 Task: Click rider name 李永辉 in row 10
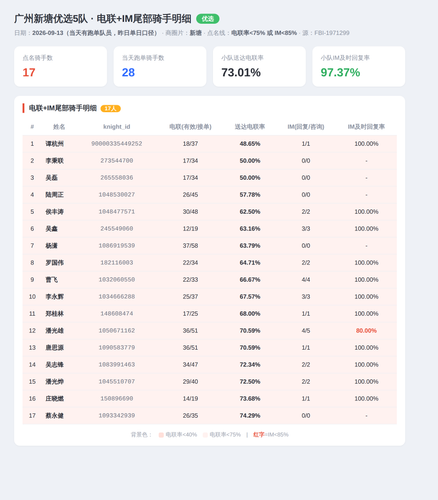(54, 297)
